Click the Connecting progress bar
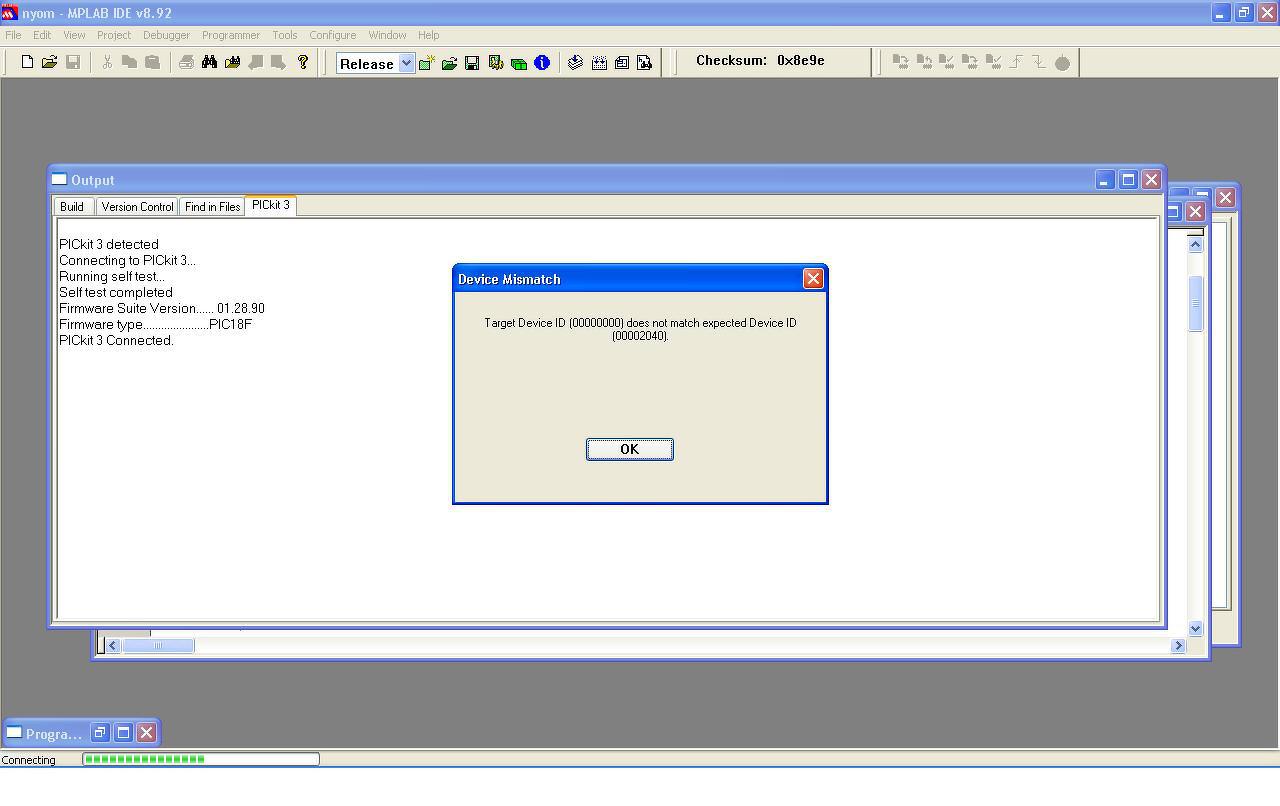Screen dimensions: 1280x806 pyautogui.click(x=201, y=759)
